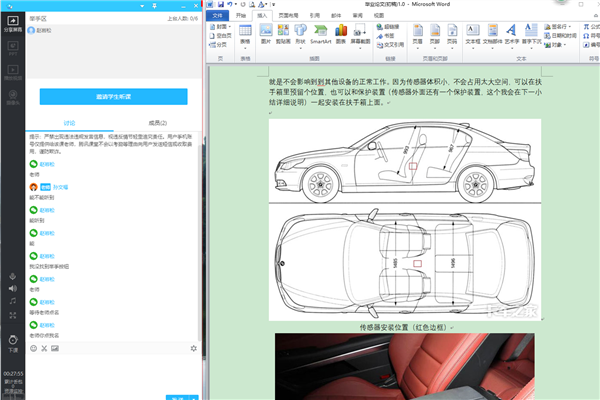Screen dimensions: 600x400
Task: Click the Hyperlink (超链接) button
Action: [x=388, y=26]
